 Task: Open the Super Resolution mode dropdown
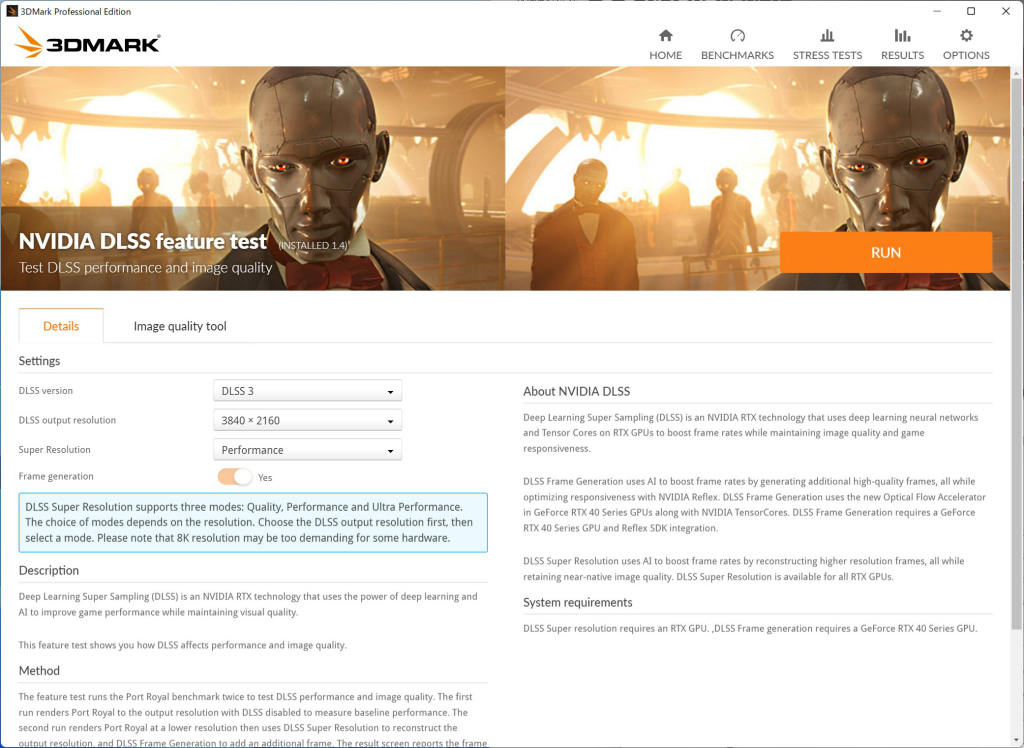pyautogui.click(x=308, y=449)
